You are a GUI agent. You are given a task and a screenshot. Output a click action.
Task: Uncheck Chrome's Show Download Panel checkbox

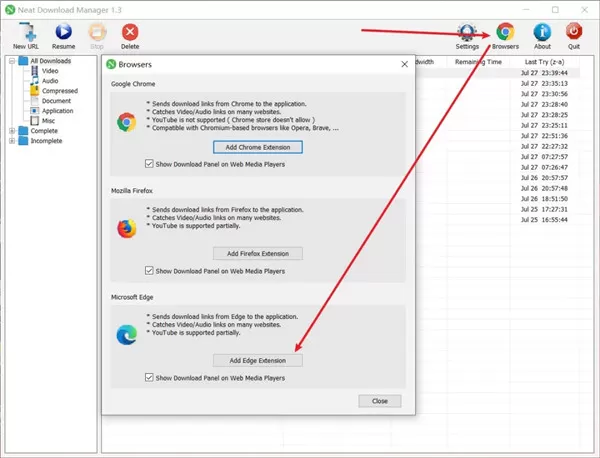149,164
